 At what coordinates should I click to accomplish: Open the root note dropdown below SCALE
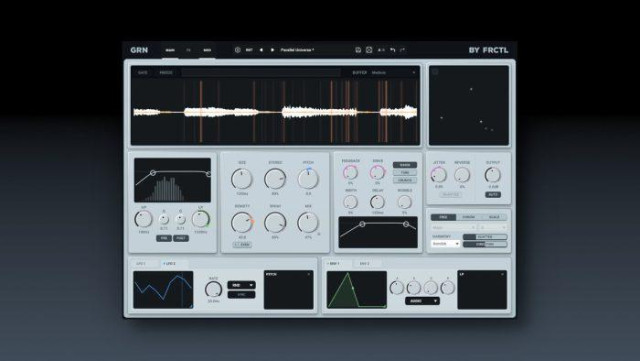pos(493,227)
